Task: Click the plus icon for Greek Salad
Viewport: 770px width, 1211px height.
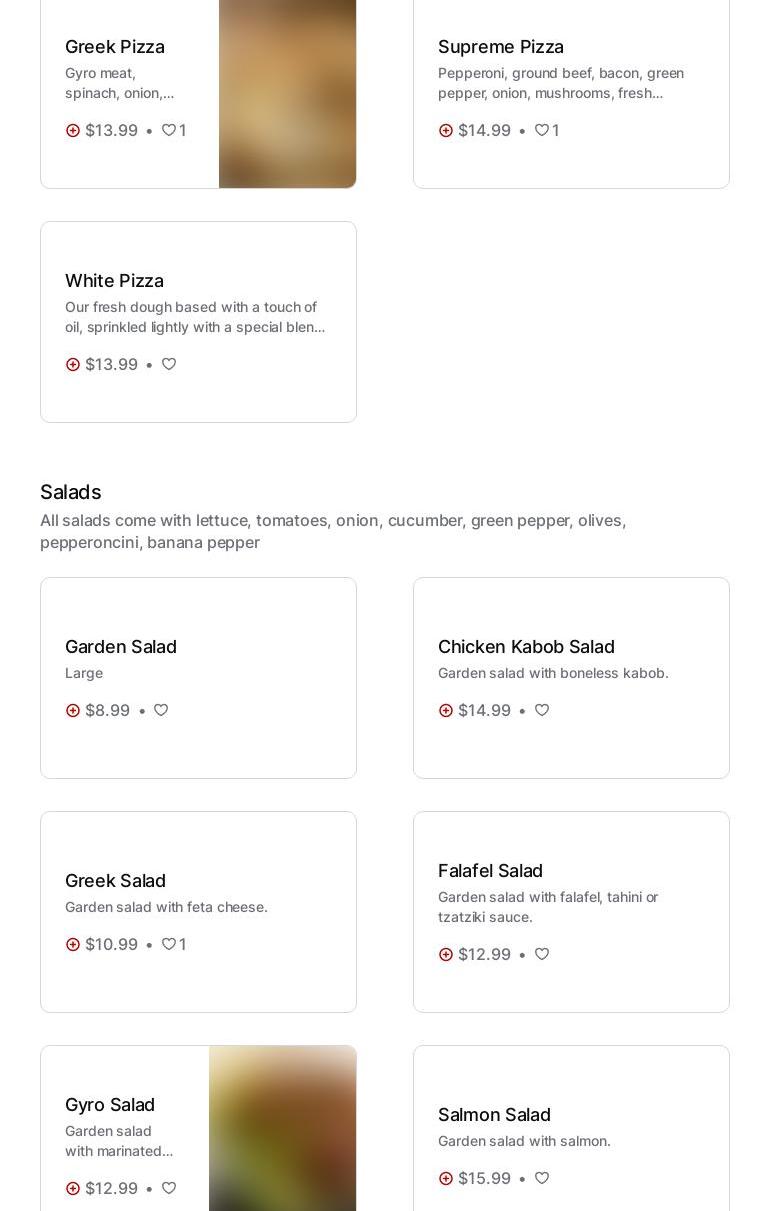Action: (73, 944)
